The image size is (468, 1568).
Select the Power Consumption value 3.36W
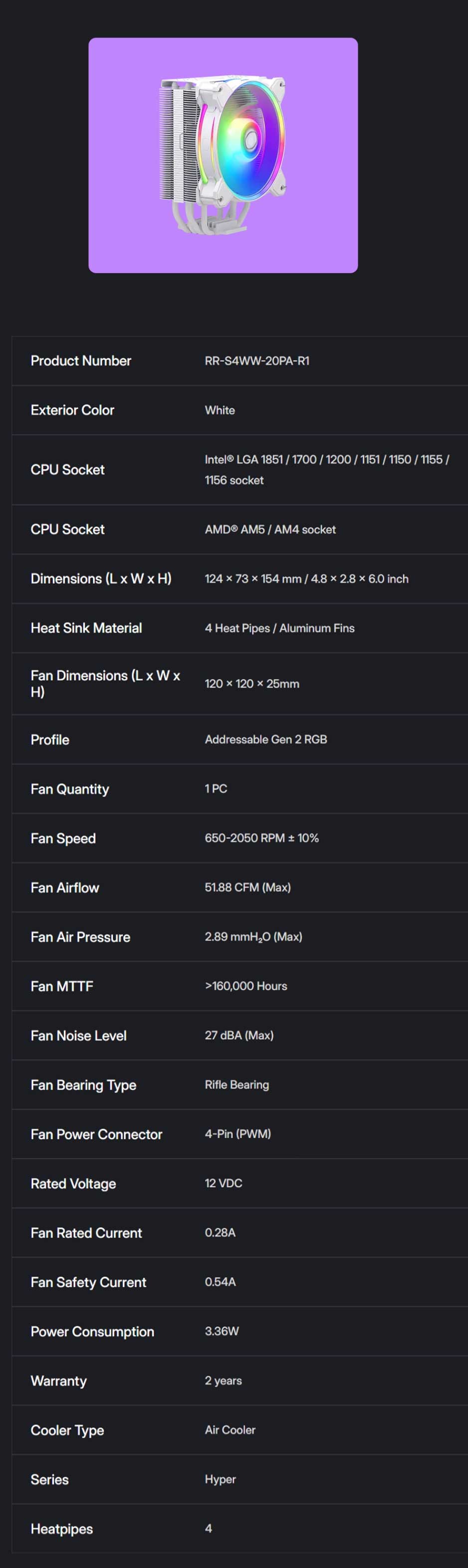[x=221, y=1331]
